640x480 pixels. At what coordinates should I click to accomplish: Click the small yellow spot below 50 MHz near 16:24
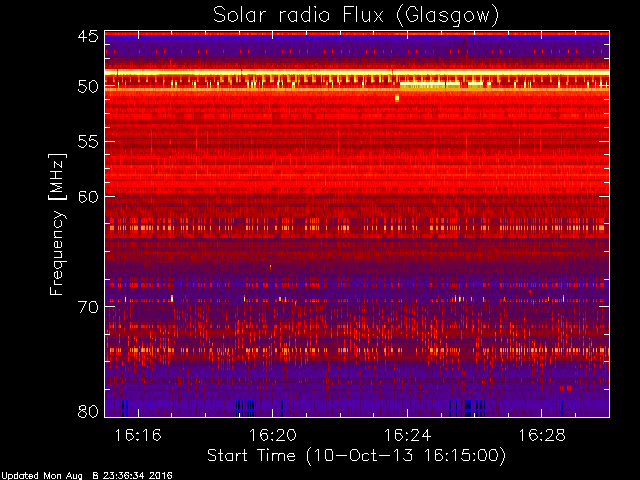pyautogui.click(x=397, y=98)
